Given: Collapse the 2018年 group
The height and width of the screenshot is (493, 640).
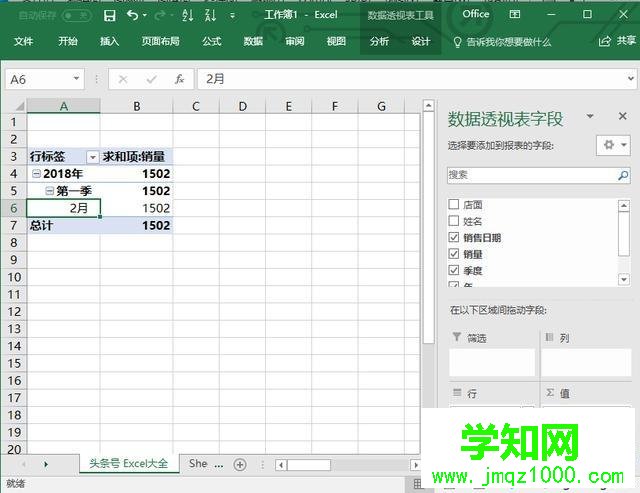Looking at the screenshot, I should [36, 174].
